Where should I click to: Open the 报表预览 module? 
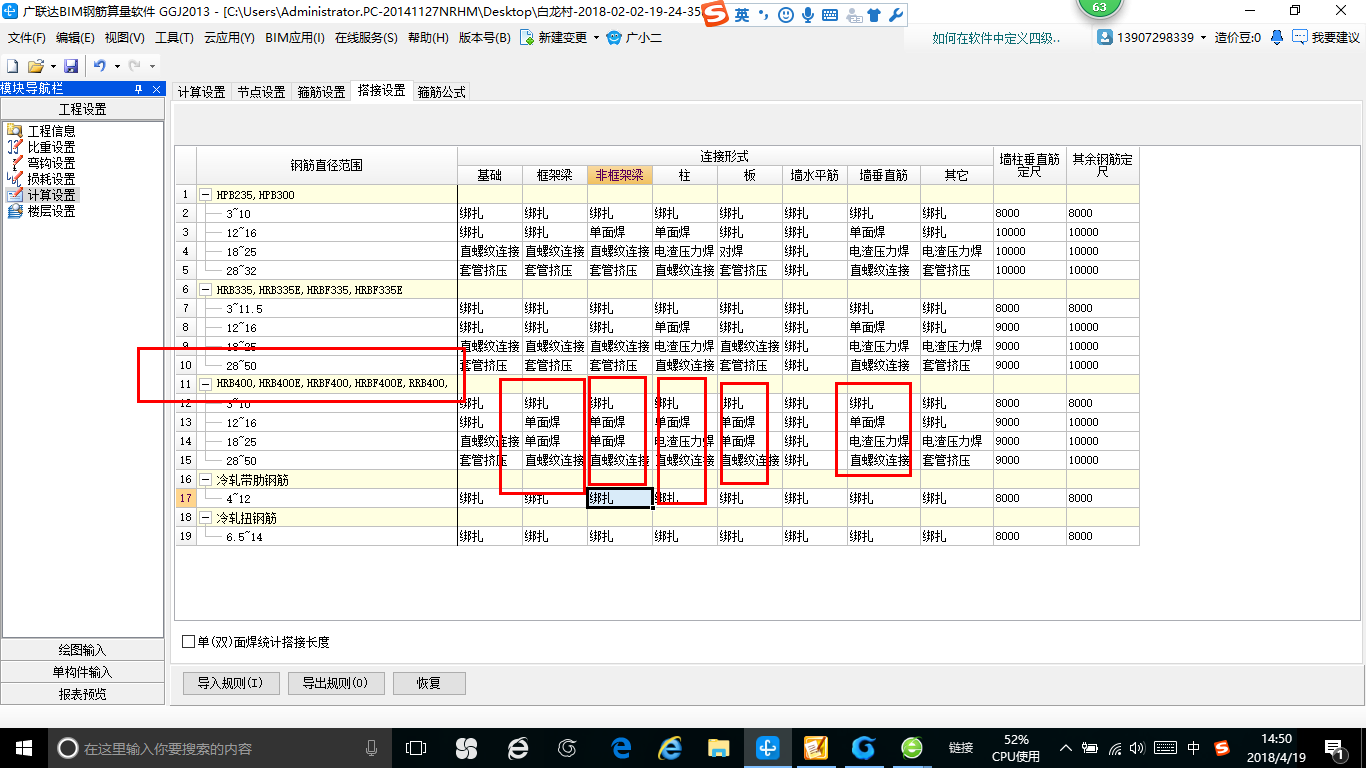[83, 694]
